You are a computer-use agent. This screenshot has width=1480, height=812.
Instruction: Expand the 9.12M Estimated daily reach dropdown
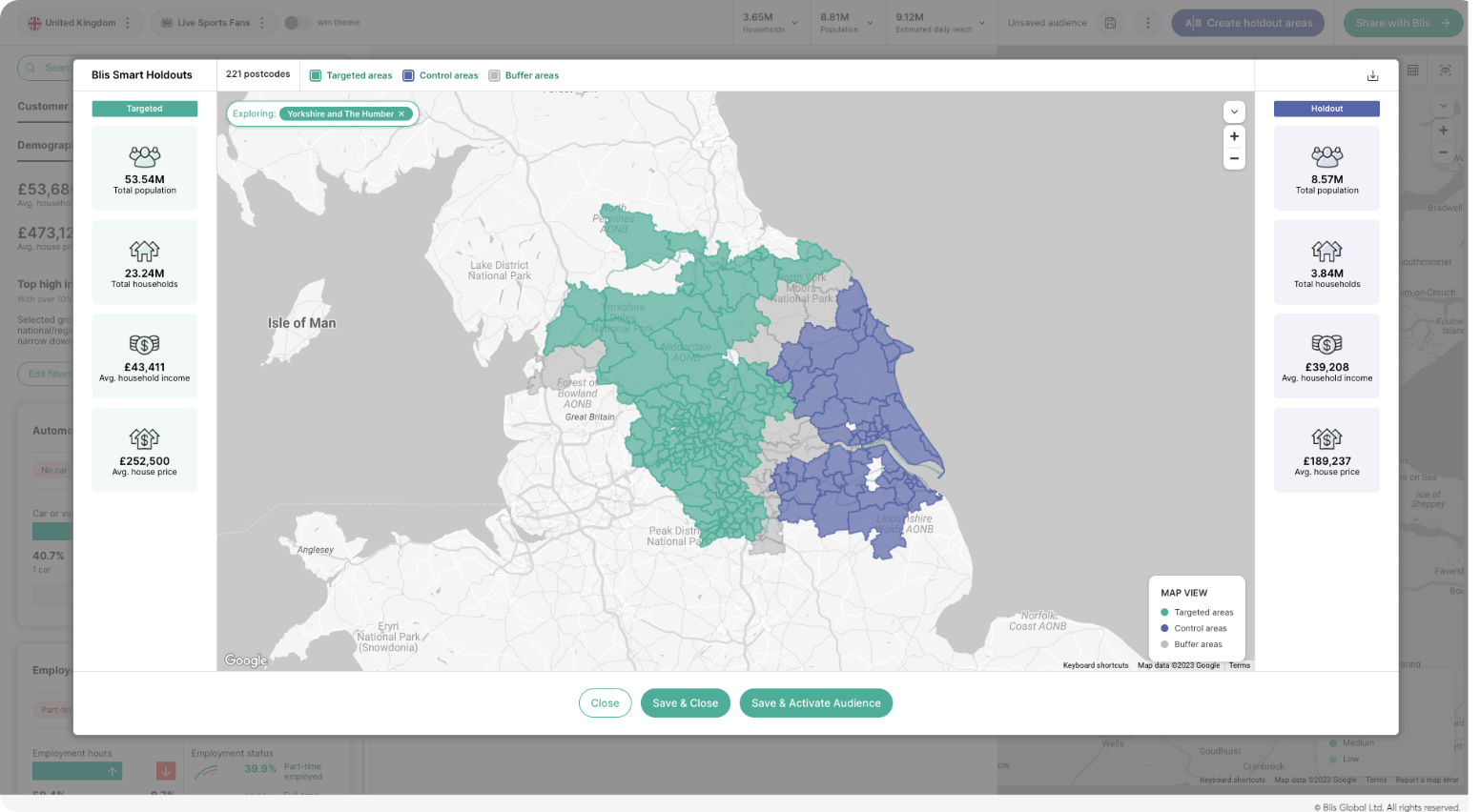pyautogui.click(x=981, y=23)
